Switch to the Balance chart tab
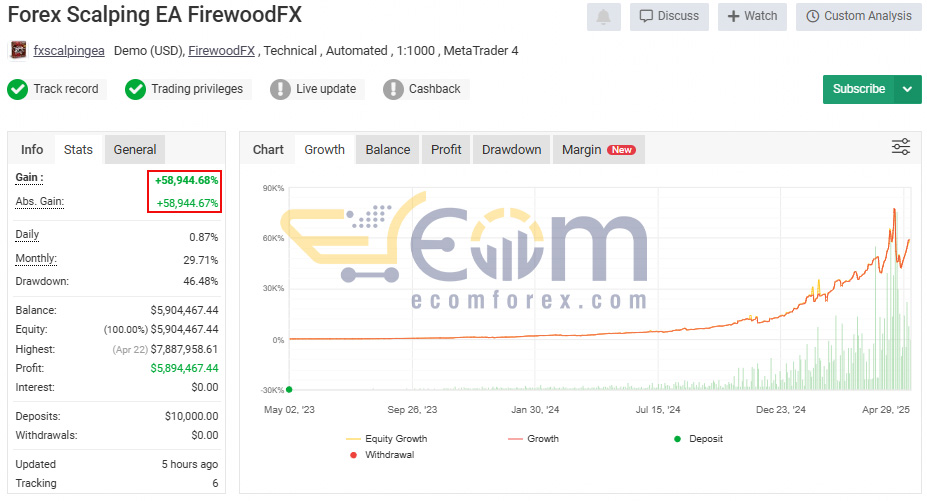927x501 pixels. (x=388, y=150)
